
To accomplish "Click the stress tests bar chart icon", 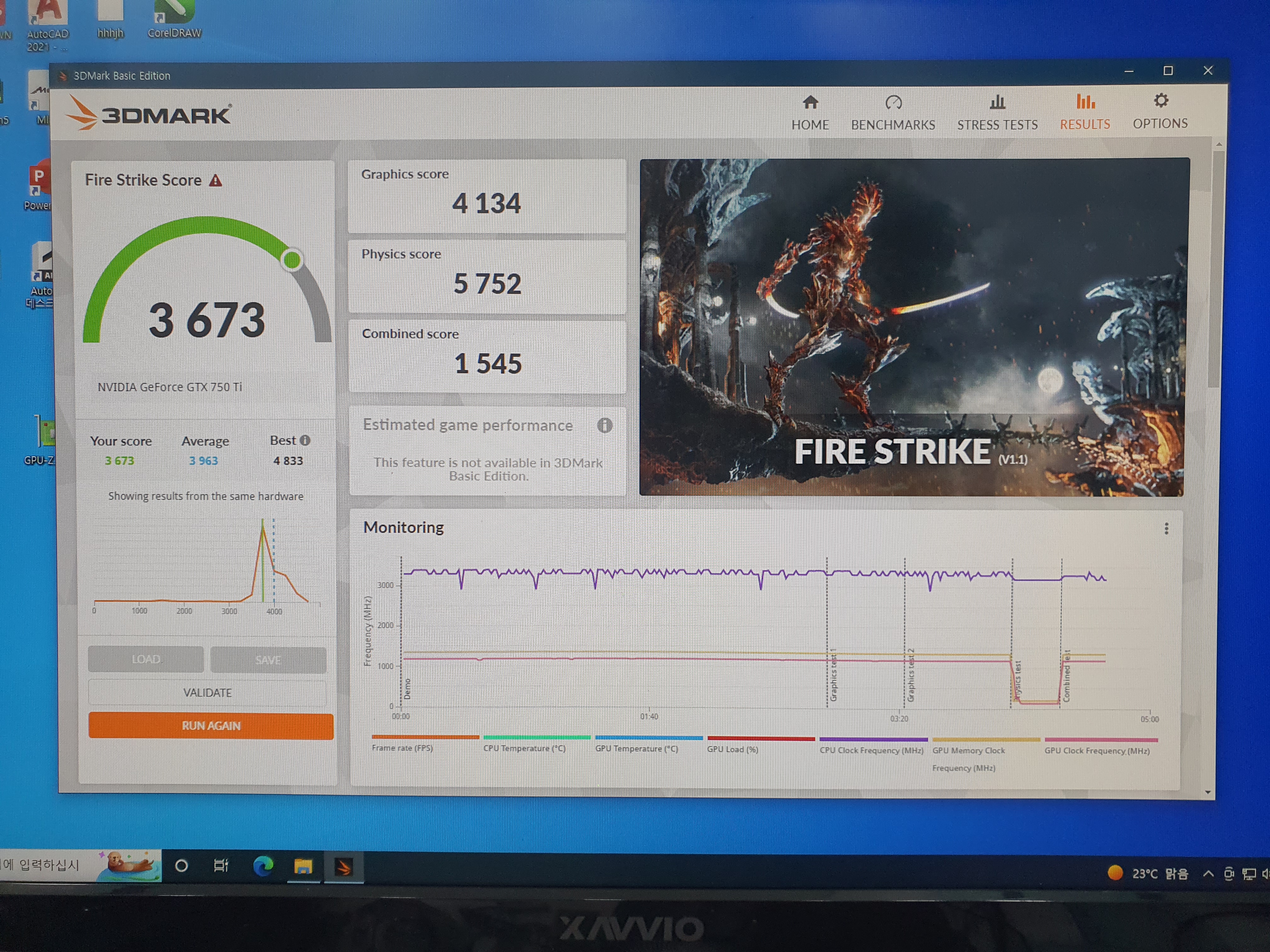I will (x=997, y=102).
